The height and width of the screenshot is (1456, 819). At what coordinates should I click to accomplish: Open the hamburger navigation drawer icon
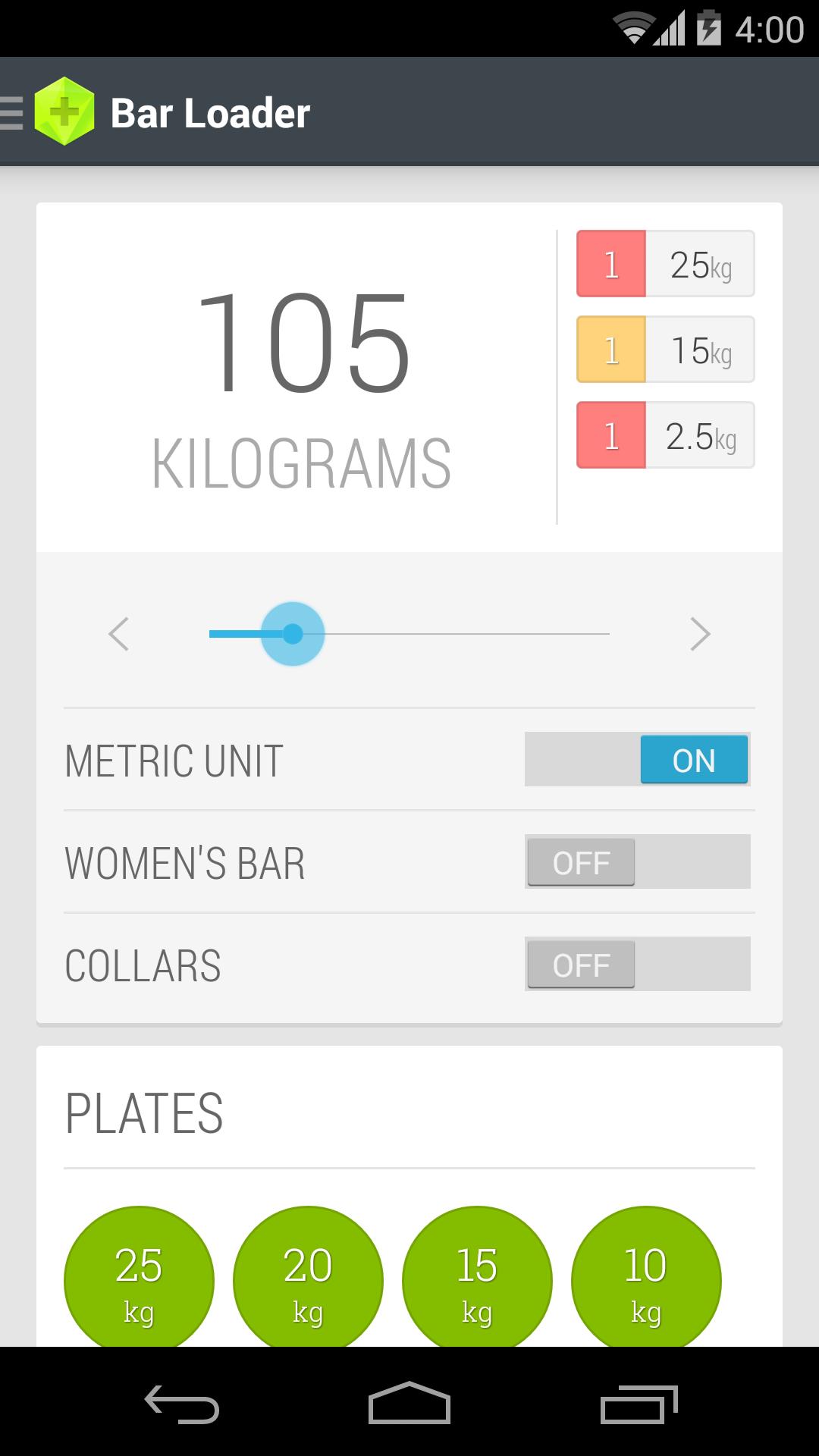(12, 113)
